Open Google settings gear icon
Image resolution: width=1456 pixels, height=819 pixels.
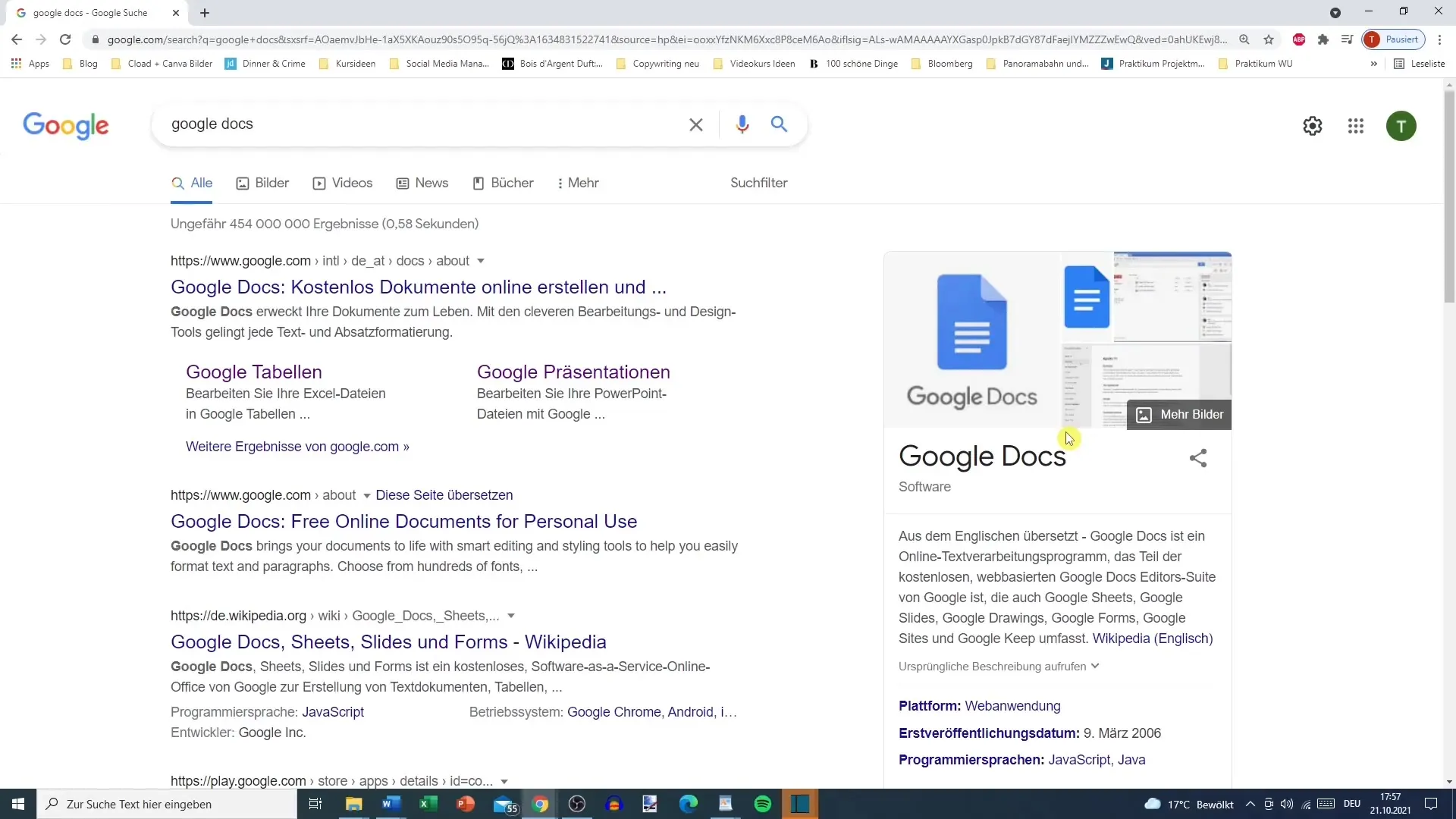click(x=1313, y=126)
